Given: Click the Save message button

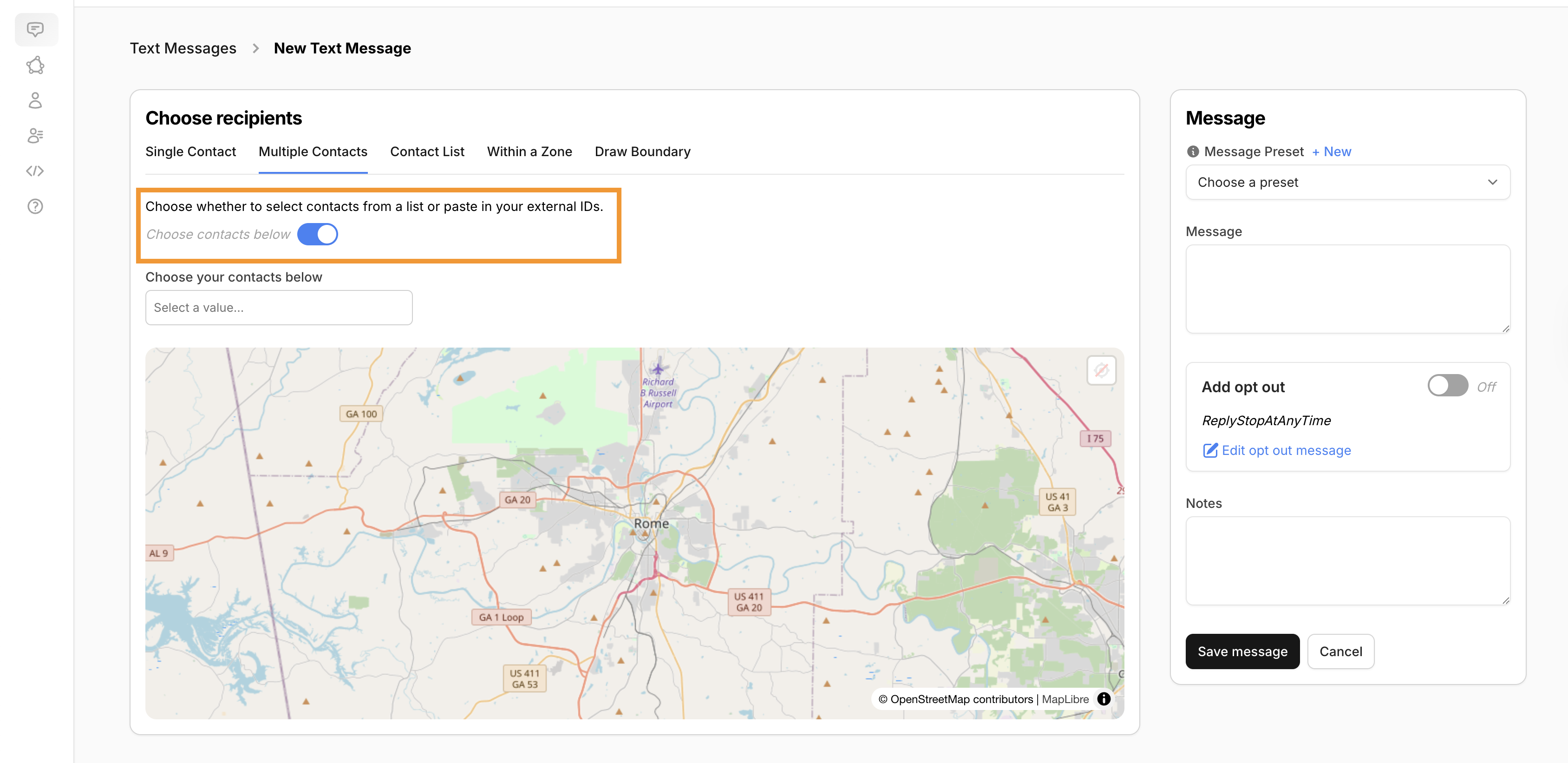Looking at the screenshot, I should tap(1242, 651).
